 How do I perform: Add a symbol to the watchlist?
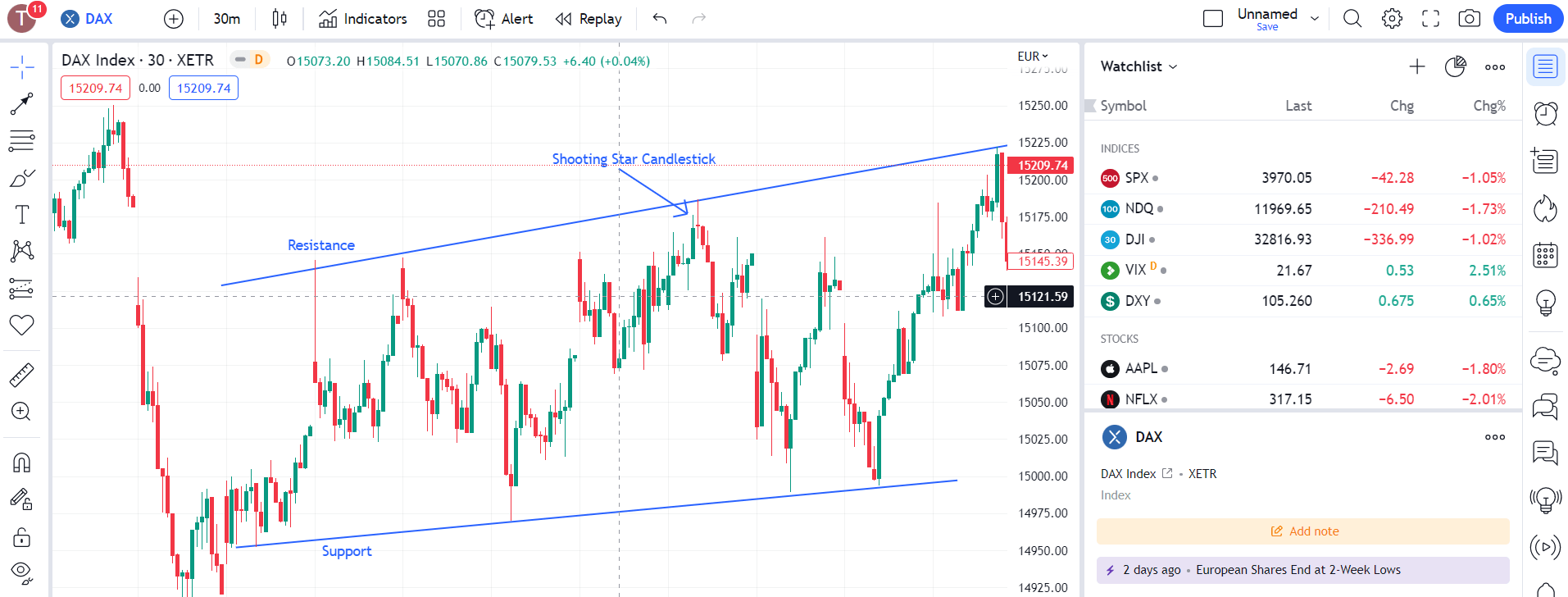tap(1417, 66)
